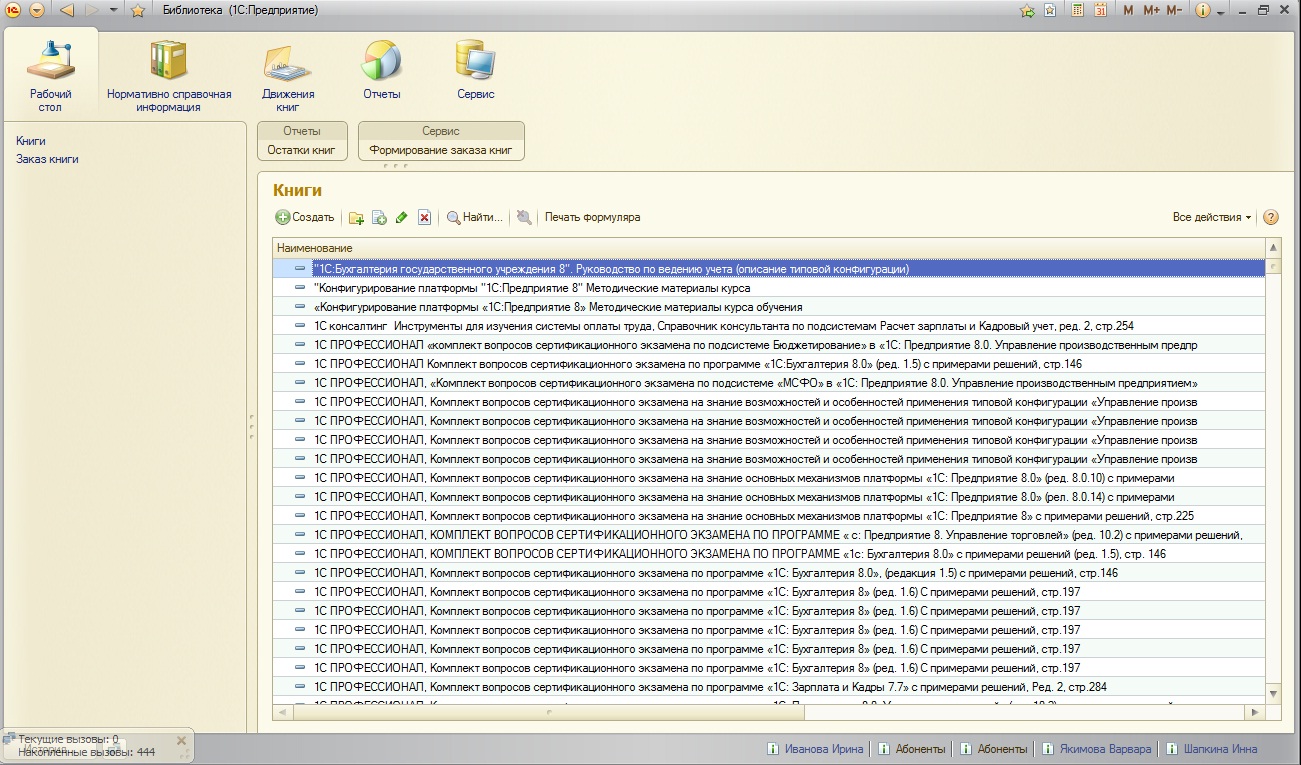Open Нормативно справочная информация section
This screenshot has height=765, width=1301.
coord(169,75)
